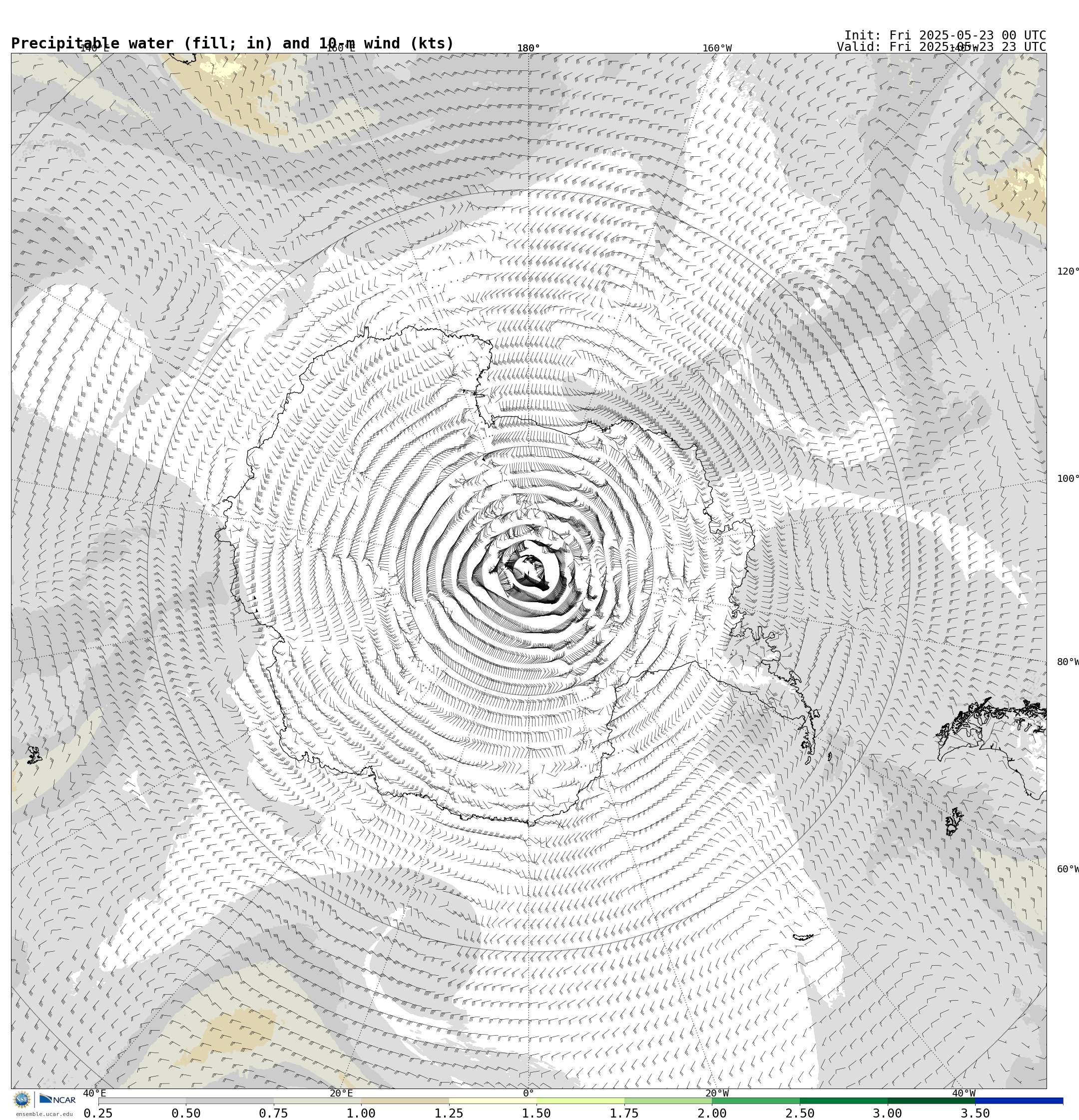Pick the 0.50–0.75 gray colorbar segment
This screenshot has height=1120, width=1079.
(229, 1101)
